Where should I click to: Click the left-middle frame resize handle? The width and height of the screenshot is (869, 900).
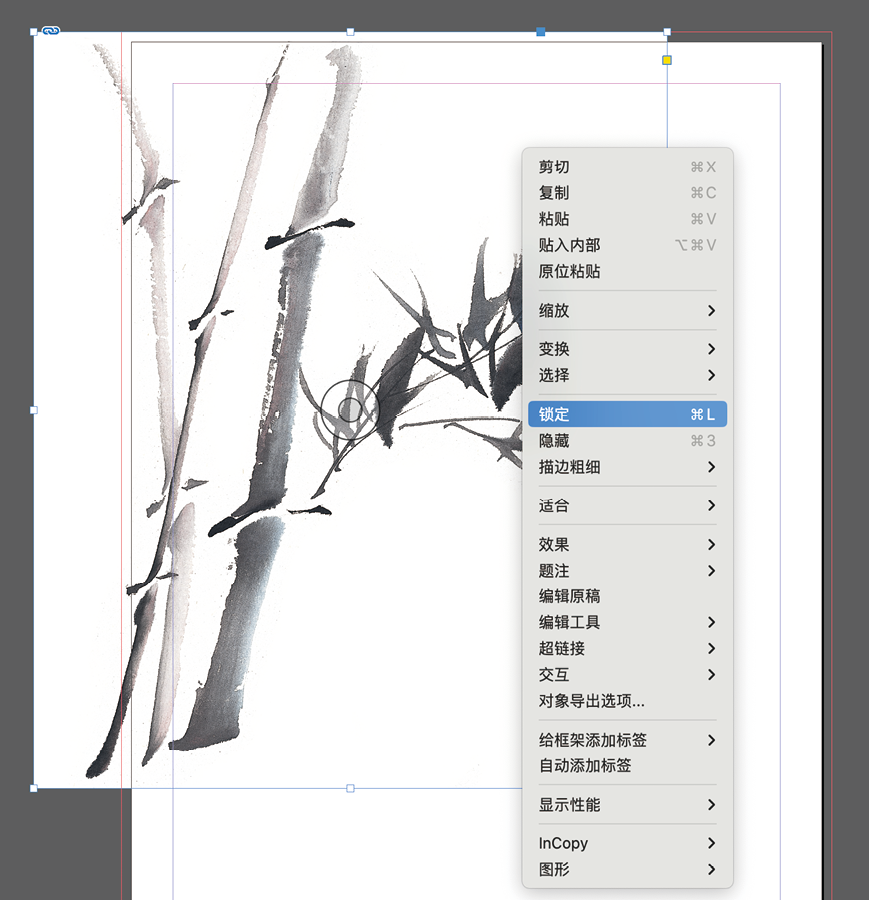click(x=34, y=410)
